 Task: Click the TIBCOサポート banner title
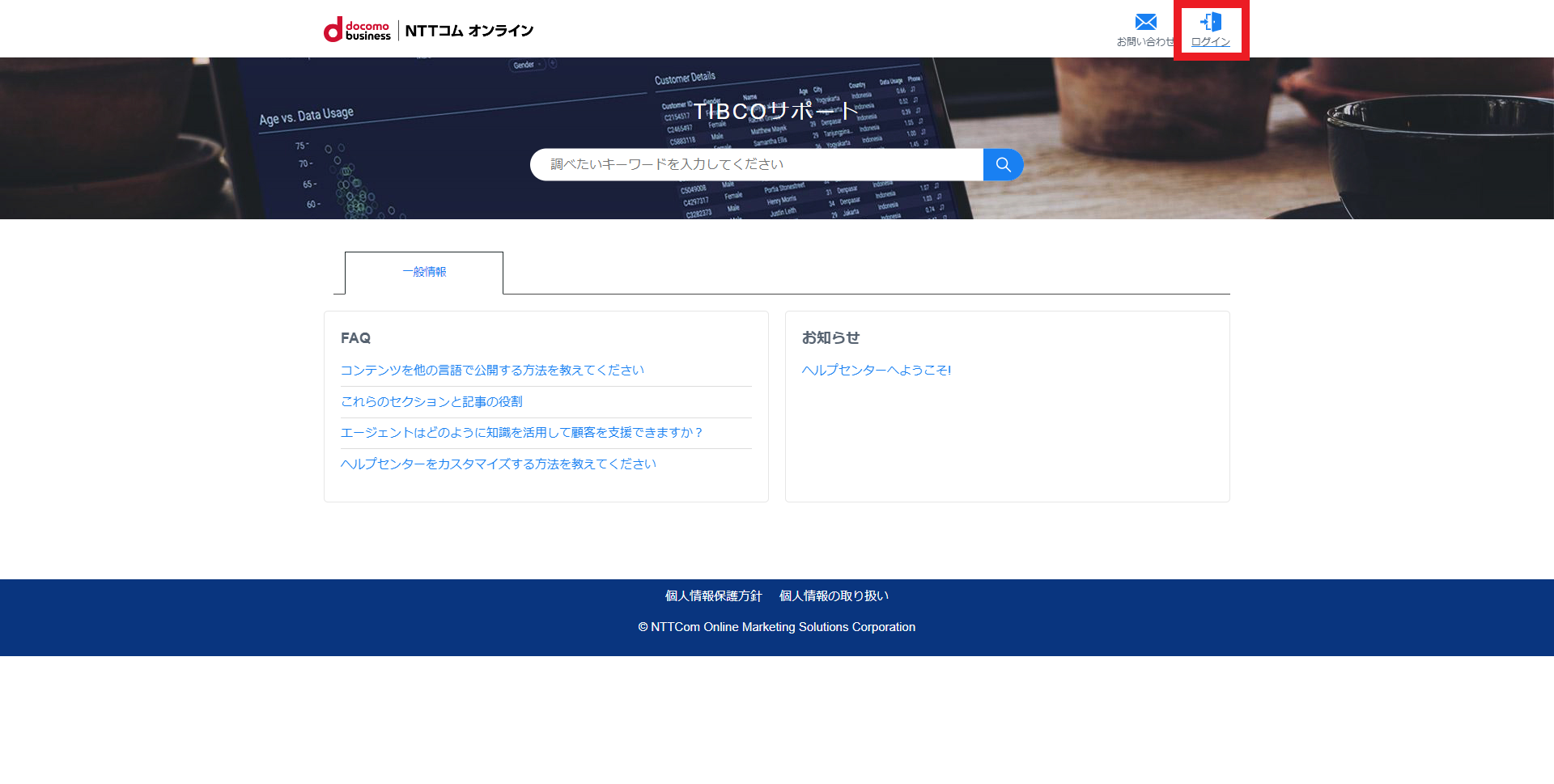click(x=775, y=111)
